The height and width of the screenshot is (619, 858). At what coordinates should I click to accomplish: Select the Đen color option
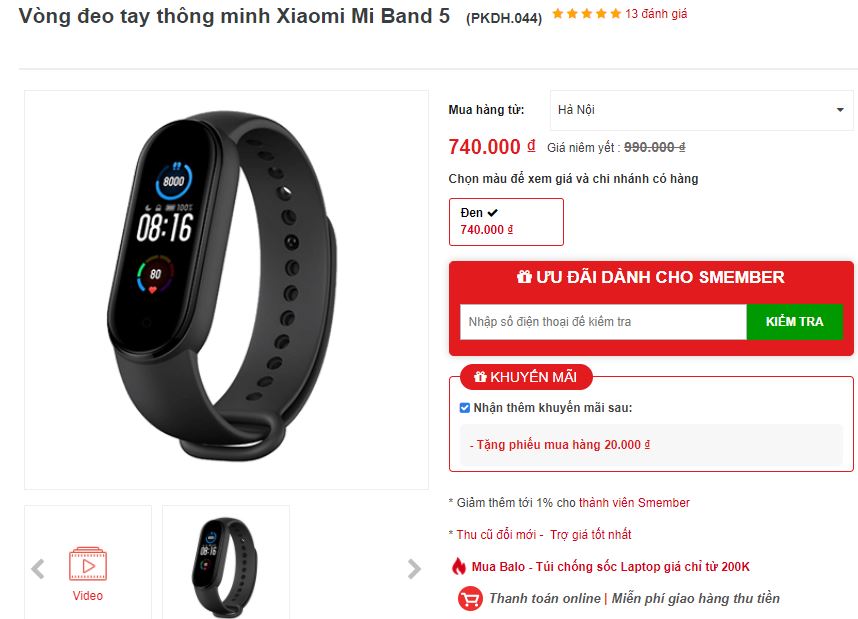pyautogui.click(x=506, y=222)
